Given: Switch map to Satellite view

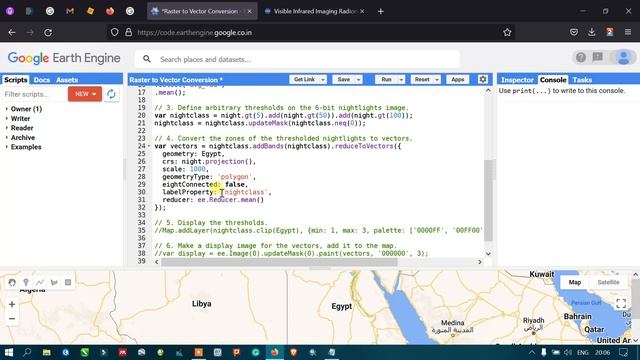Looking at the screenshot, I should [x=608, y=282].
